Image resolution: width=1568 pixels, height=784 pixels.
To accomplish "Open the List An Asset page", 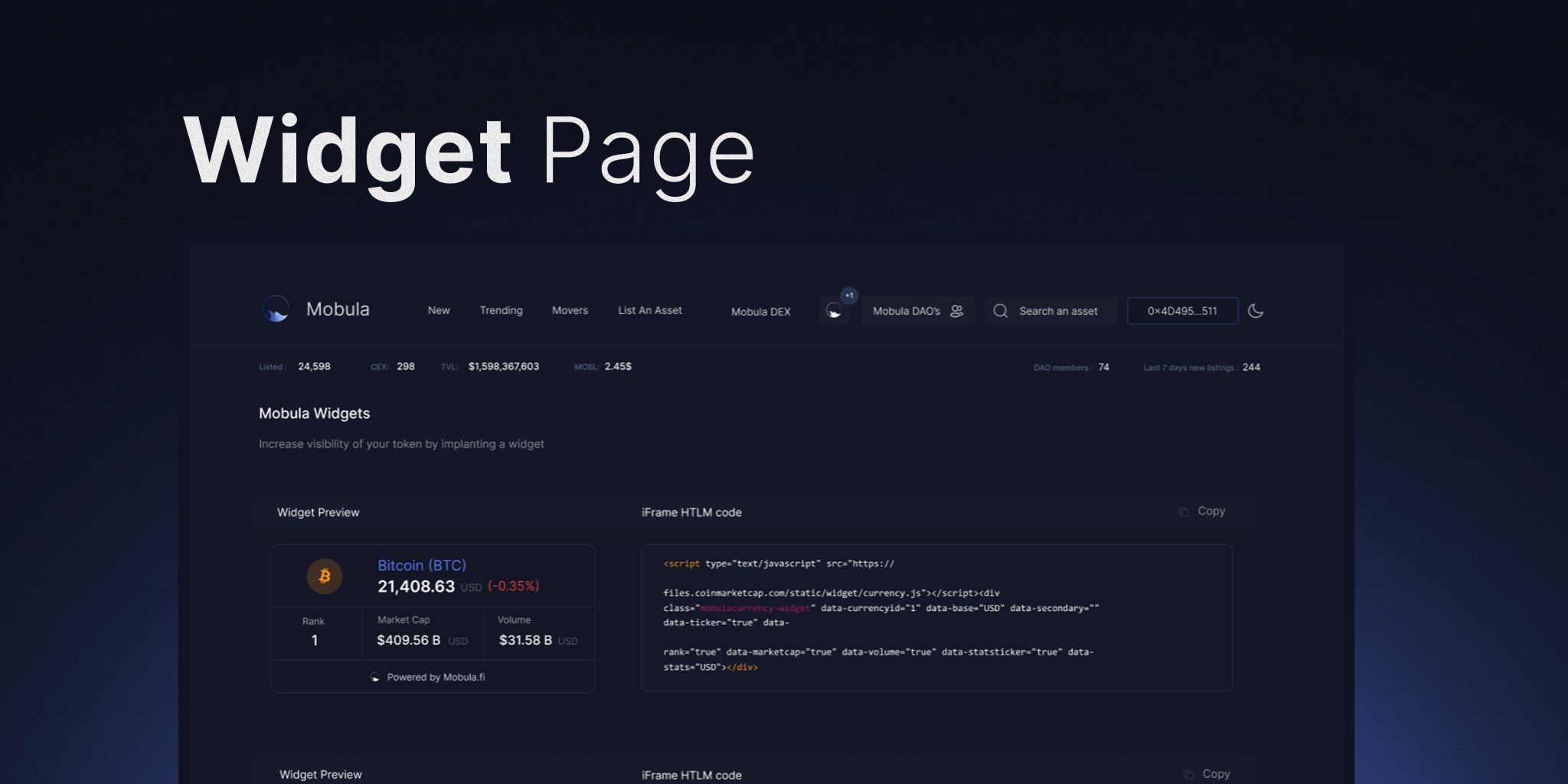I will pyautogui.click(x=649, y=310).
